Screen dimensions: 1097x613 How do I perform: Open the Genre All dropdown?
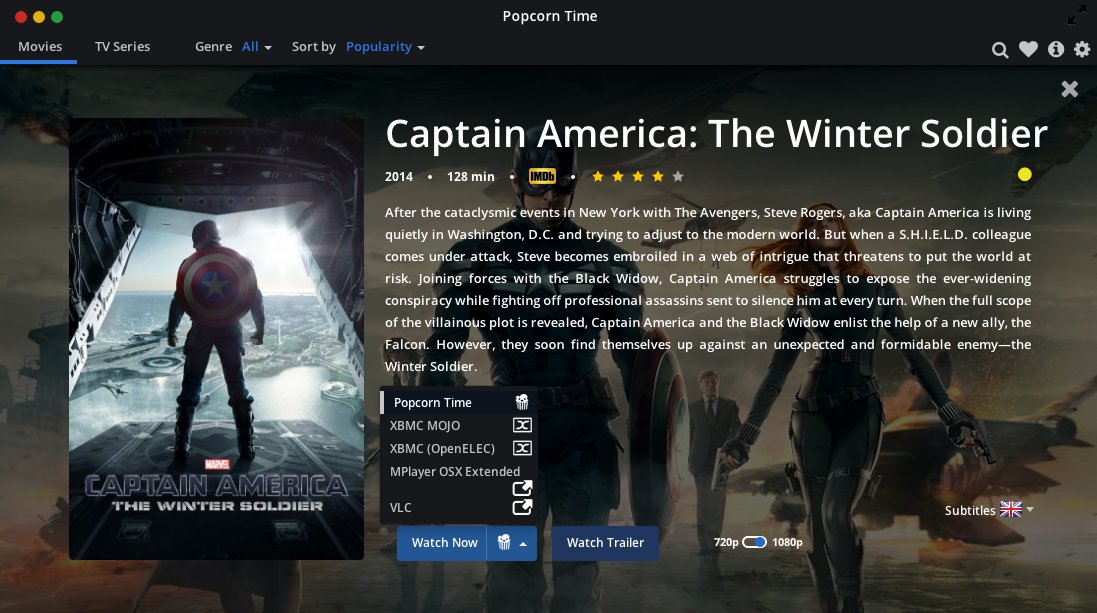pyautogui.click(x=256, y=47)
